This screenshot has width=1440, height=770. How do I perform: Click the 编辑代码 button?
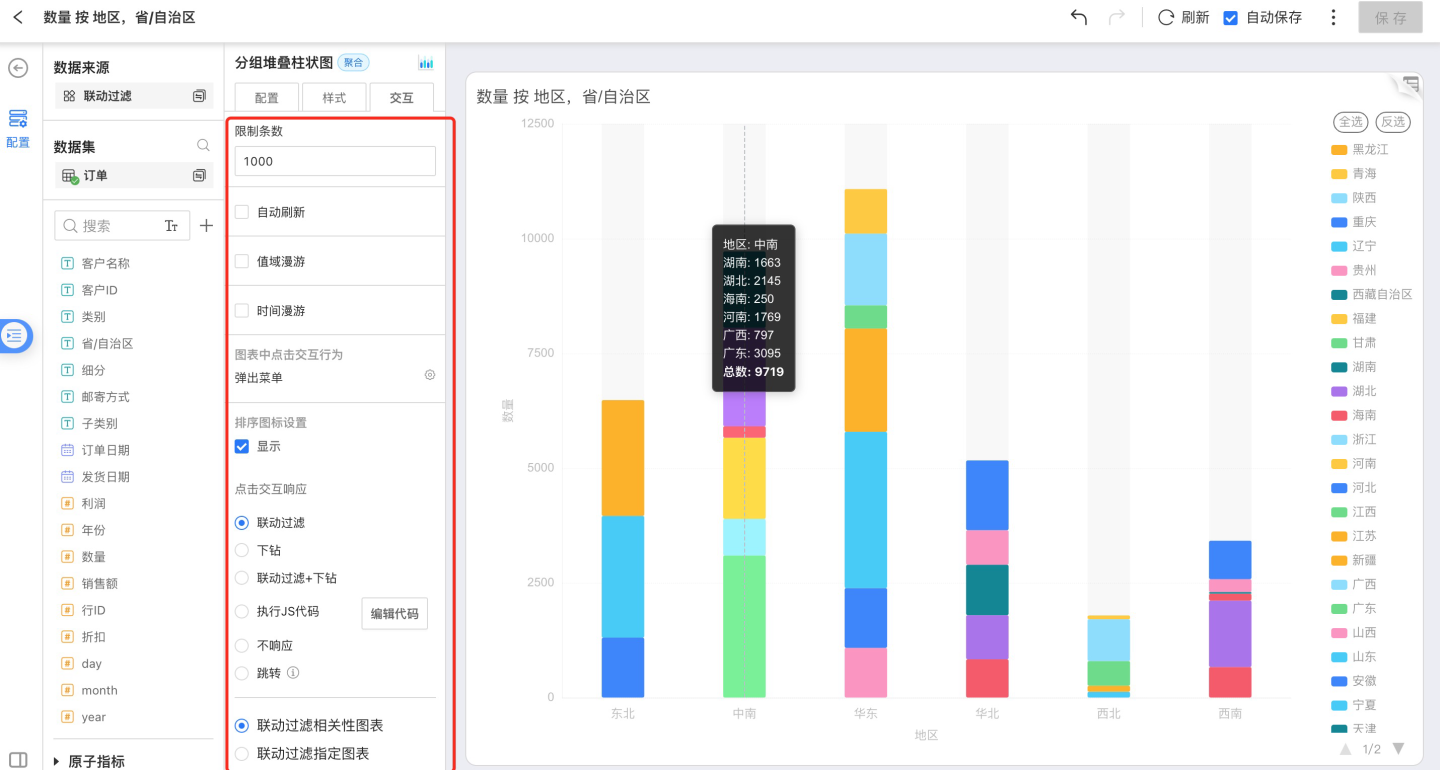coord(394,614)
